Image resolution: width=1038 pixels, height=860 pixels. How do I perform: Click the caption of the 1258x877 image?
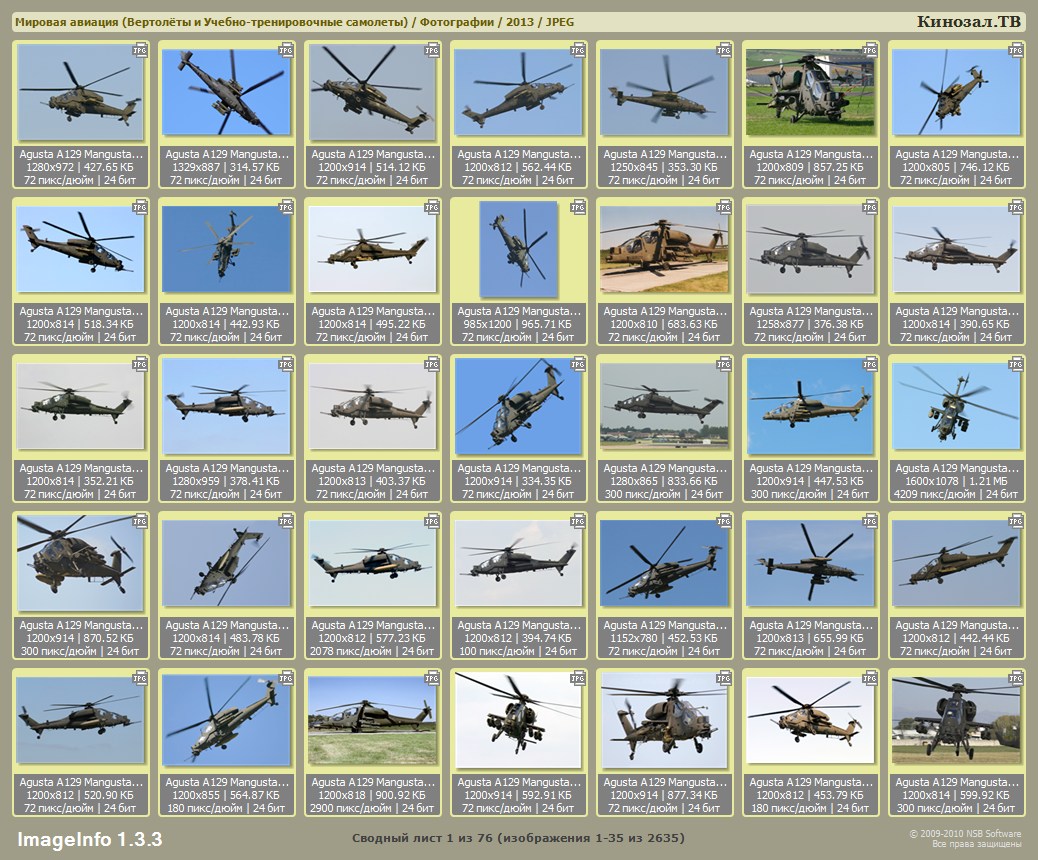[811, 324]
